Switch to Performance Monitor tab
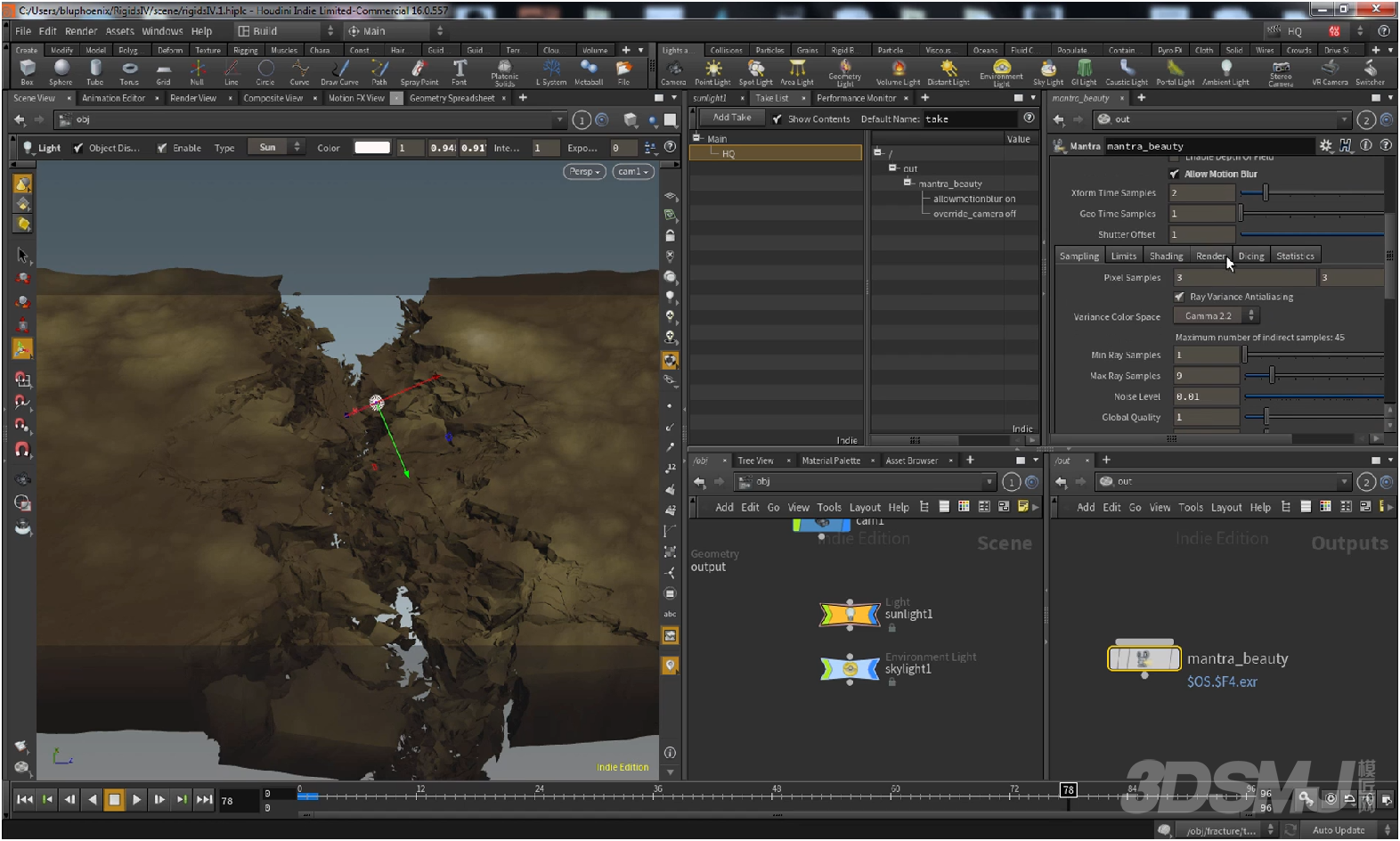 tap(856, 98)
